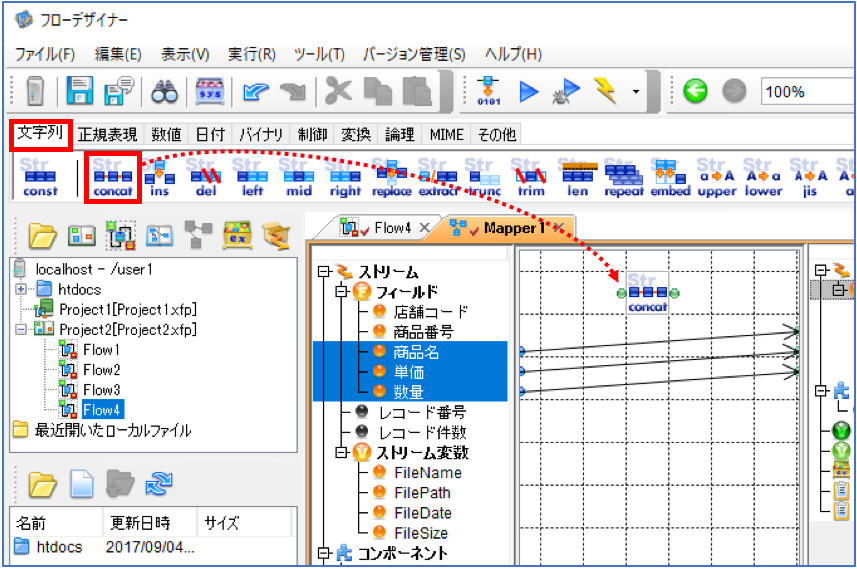Switch to the 数値 tab

(166, 134)
